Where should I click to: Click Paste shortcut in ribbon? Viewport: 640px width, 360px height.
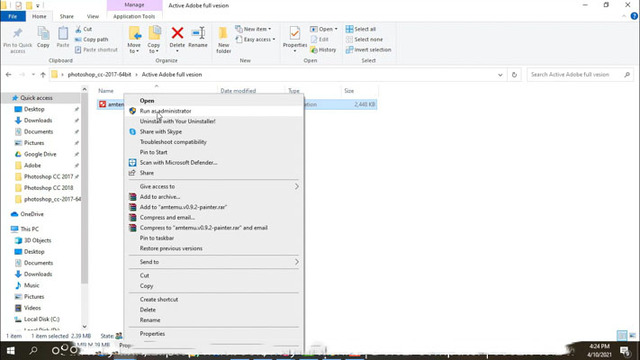click(96, 50)
